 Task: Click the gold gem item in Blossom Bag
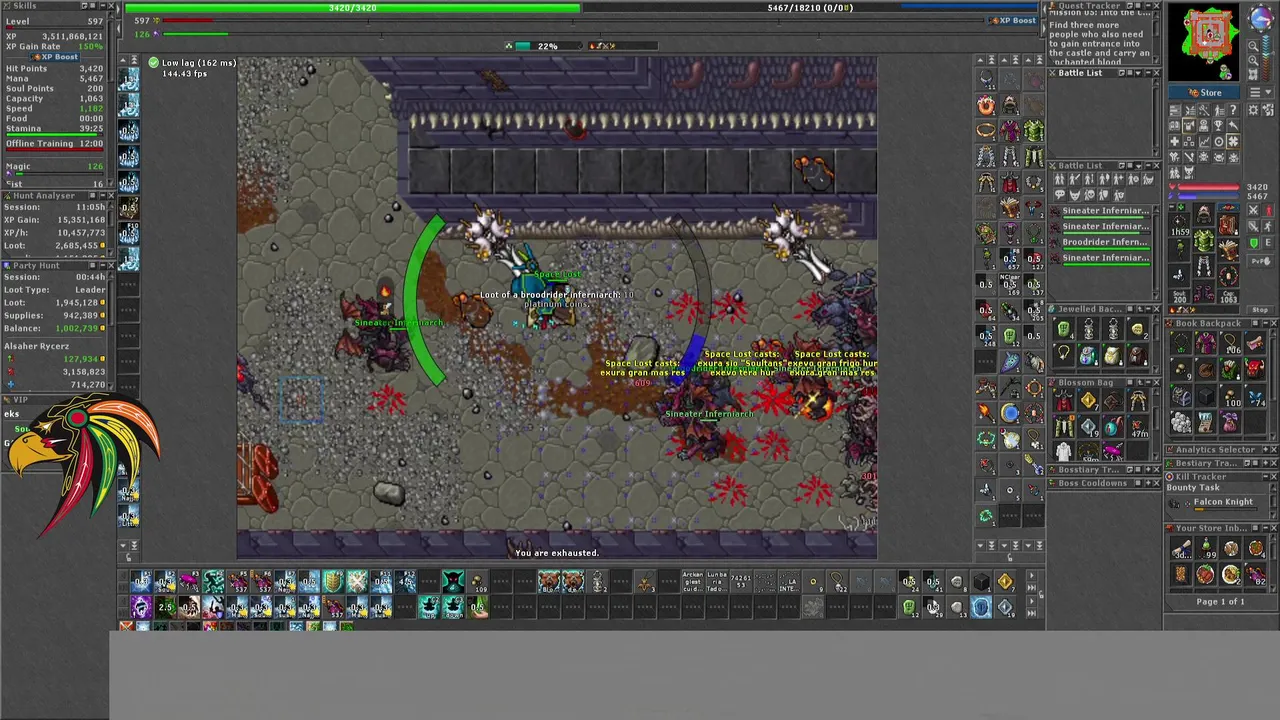(x=1088, y=400)
